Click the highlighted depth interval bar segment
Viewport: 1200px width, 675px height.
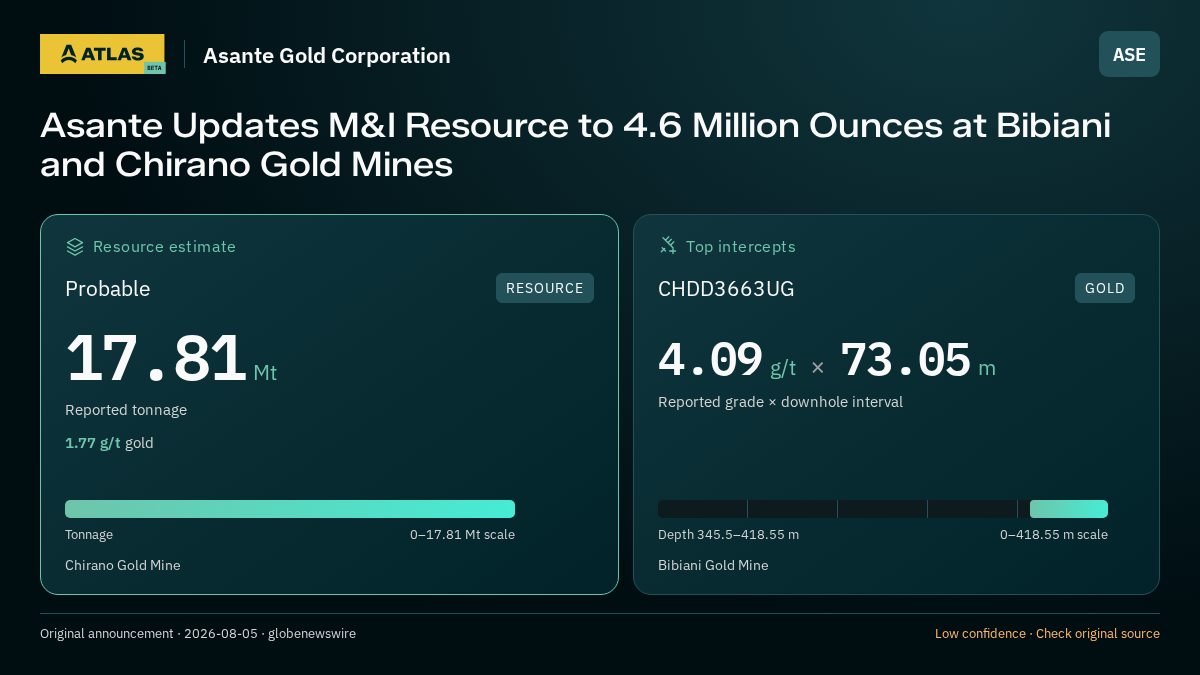(1069, 509)
